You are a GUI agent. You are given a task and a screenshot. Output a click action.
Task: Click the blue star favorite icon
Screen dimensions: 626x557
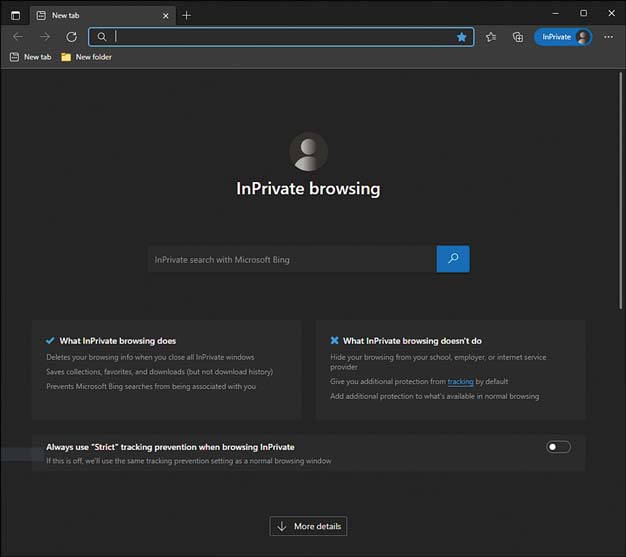coord(462,37)
